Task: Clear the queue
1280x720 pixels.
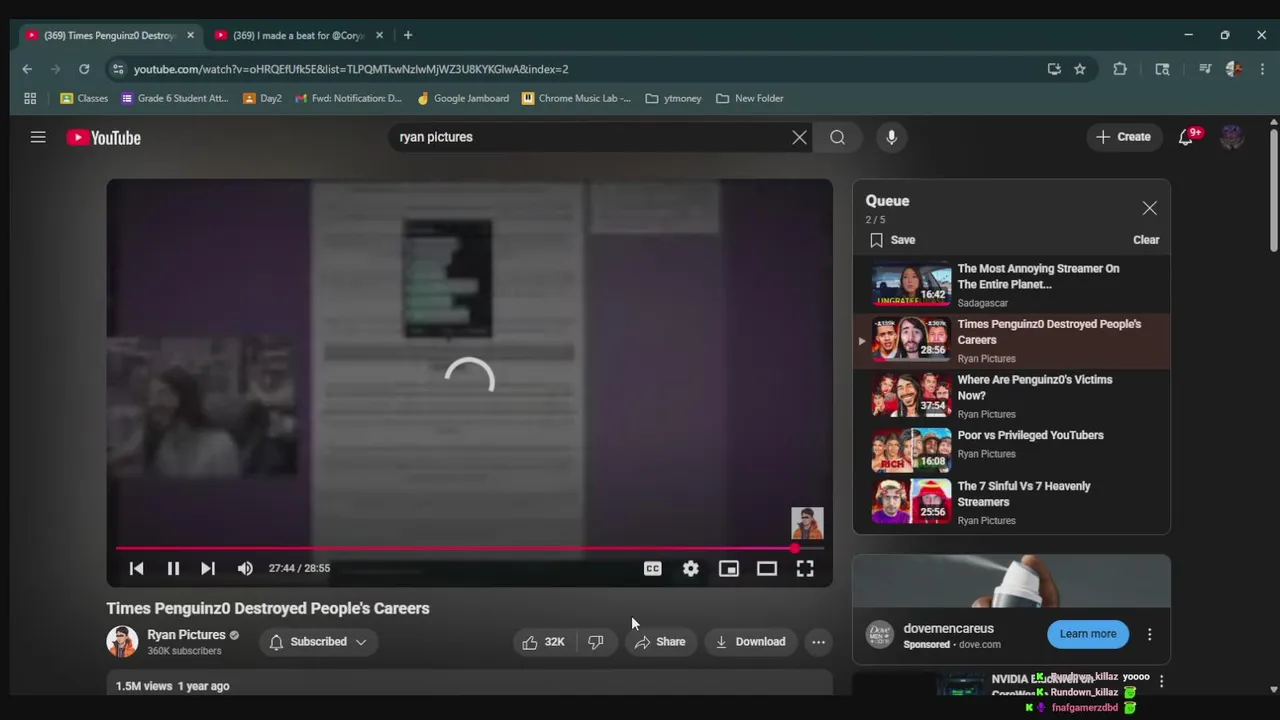Action: pyautogui.click(x=1146, y=240)
